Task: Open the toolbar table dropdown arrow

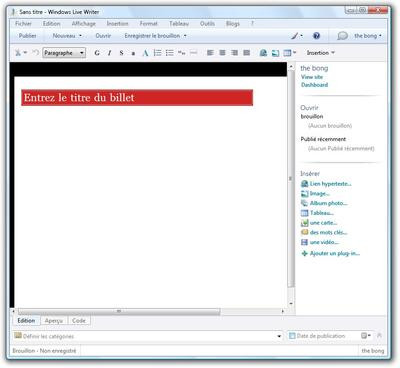Action: pyautogui.click(x=294, y=53)
